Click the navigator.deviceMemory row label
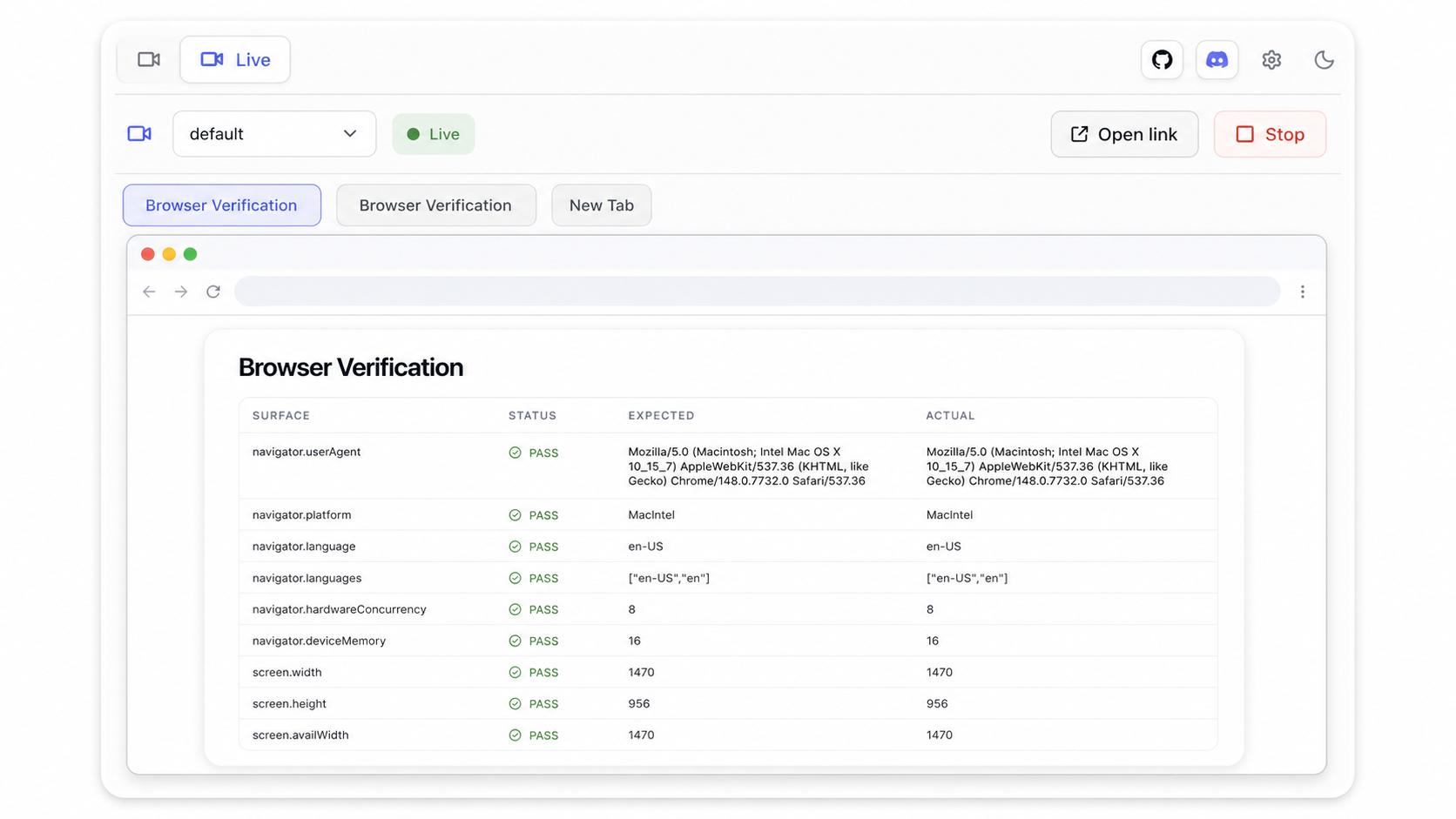Viewport: 1456px width, 819px height. click(319, 641)
